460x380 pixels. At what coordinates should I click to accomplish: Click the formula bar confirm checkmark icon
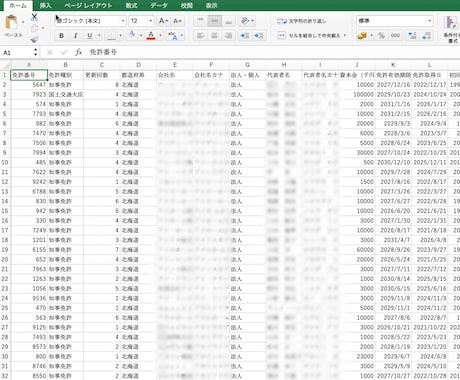(64, 52)
